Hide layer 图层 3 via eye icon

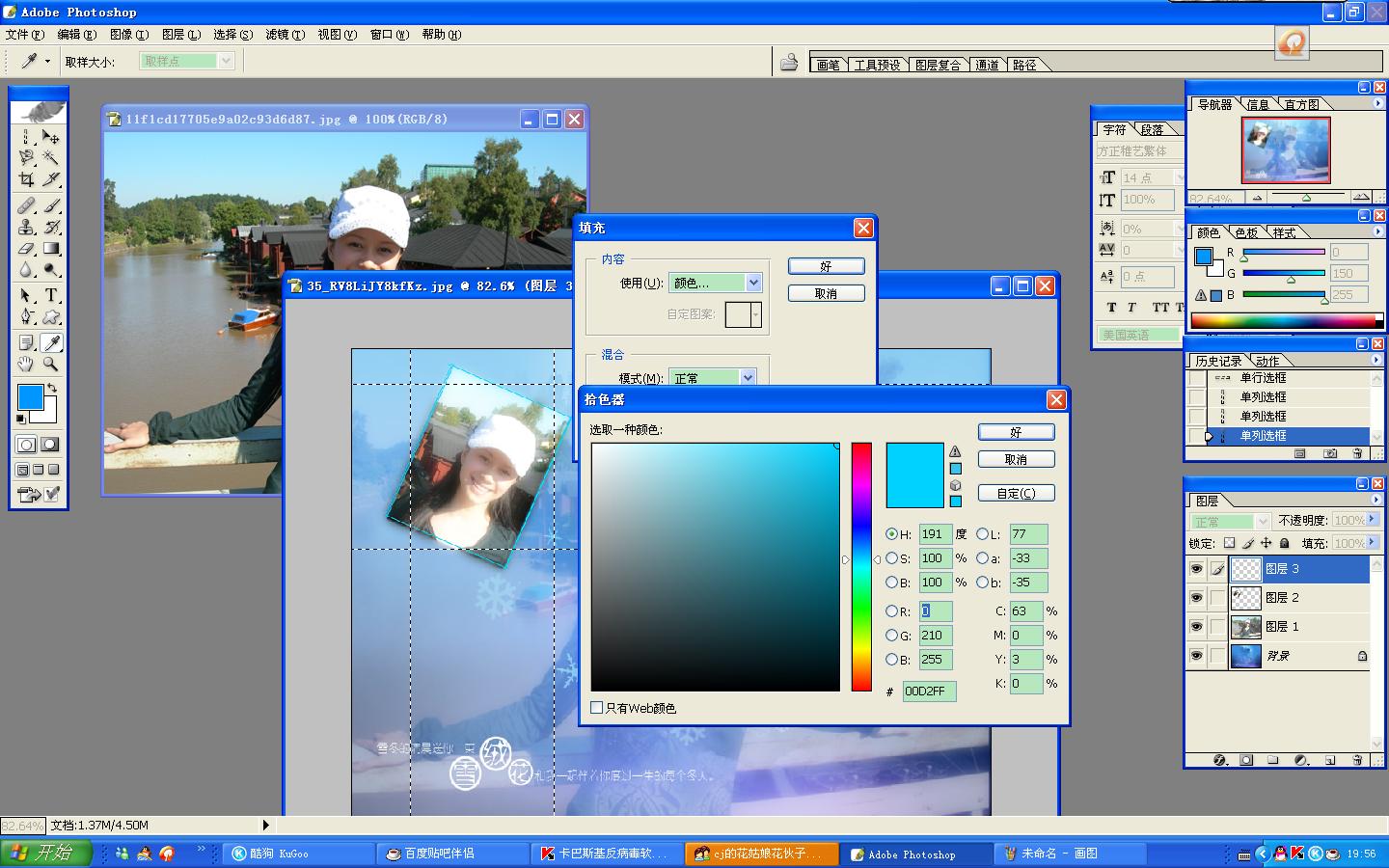tap(1196, 569)
